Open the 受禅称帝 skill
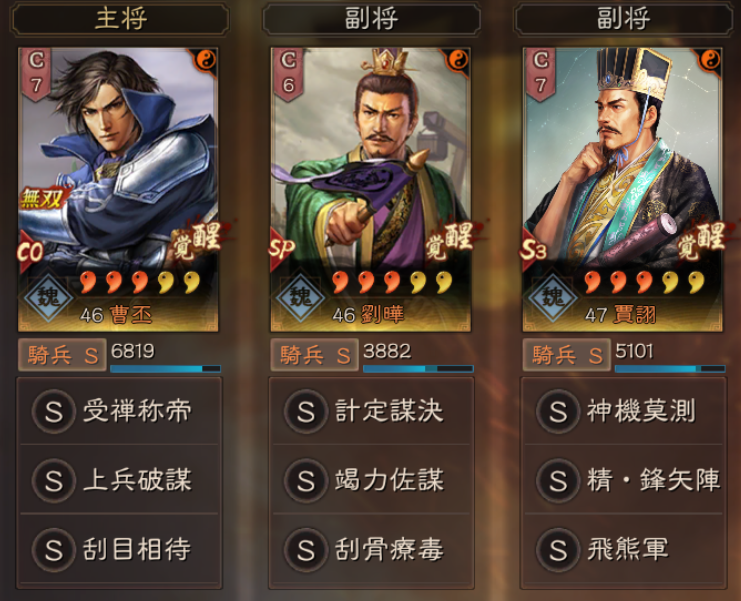This screenshot has height=601, width=741. (119, 411)
